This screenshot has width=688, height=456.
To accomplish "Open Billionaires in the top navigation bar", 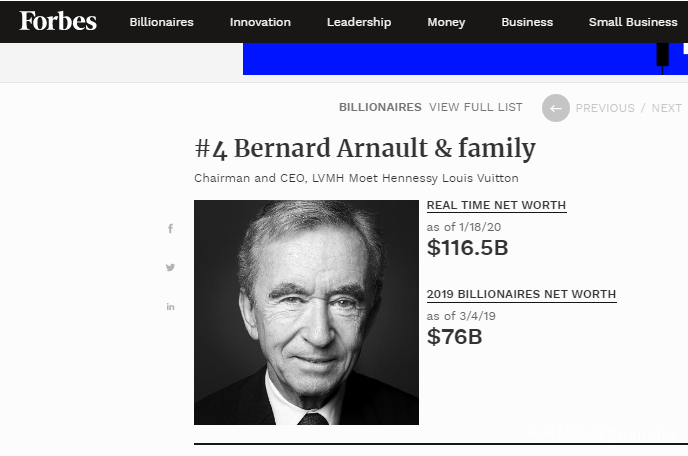I will click(161, 22).
